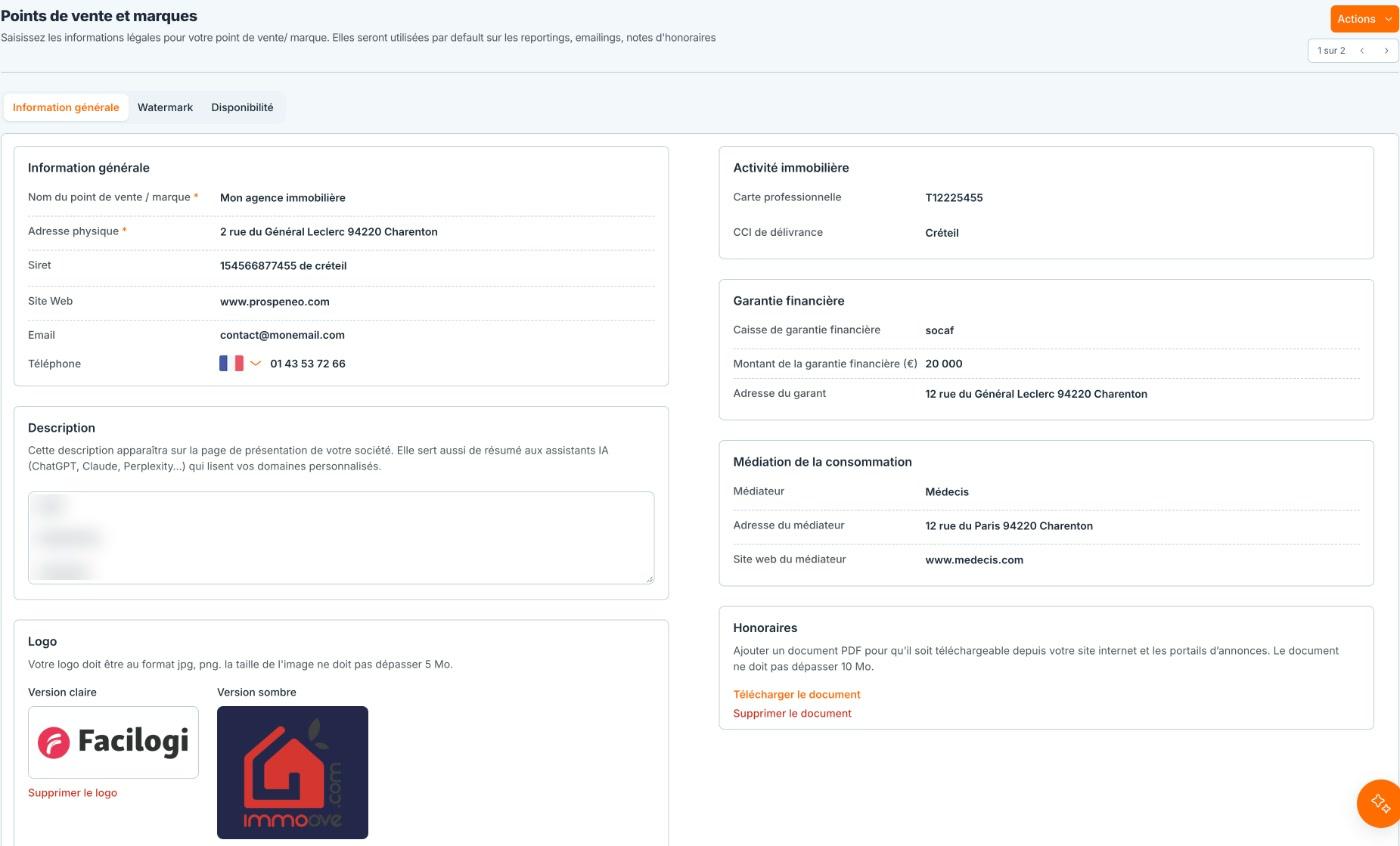Viewport: 1400px width, 846px height.
Task: Switch to the Watermark tab
Action: [165, 107]
